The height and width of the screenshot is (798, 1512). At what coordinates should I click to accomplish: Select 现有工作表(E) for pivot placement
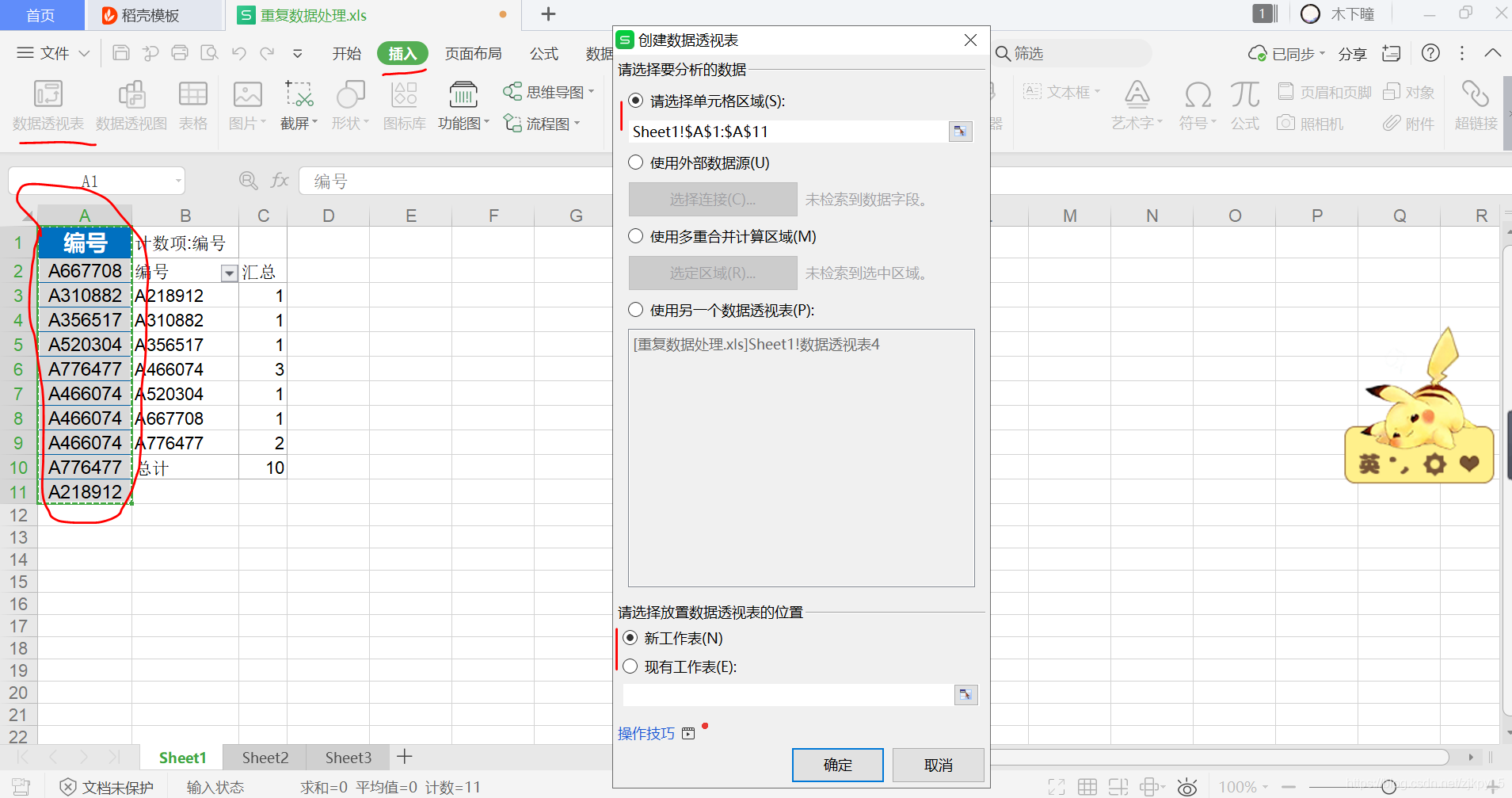tap(630, 666)
